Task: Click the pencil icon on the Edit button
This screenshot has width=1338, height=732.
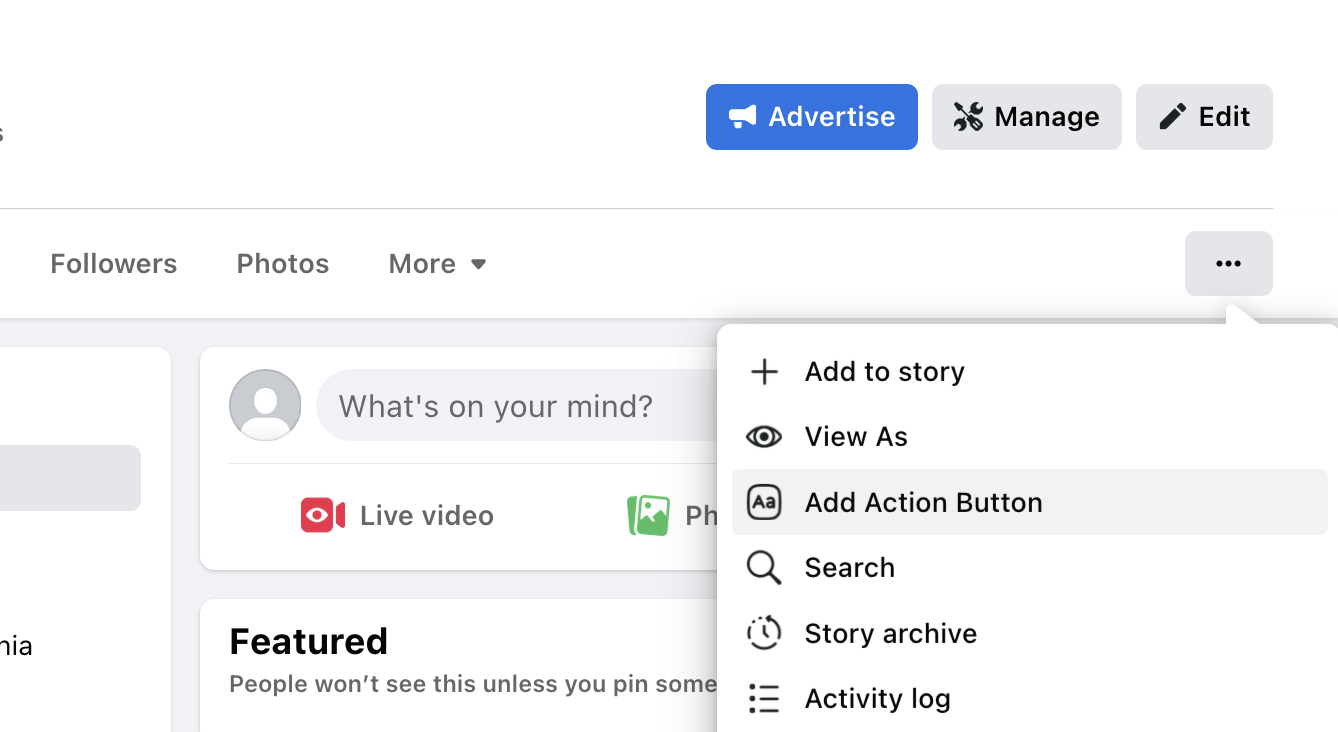Action: tap(1170, 115)
